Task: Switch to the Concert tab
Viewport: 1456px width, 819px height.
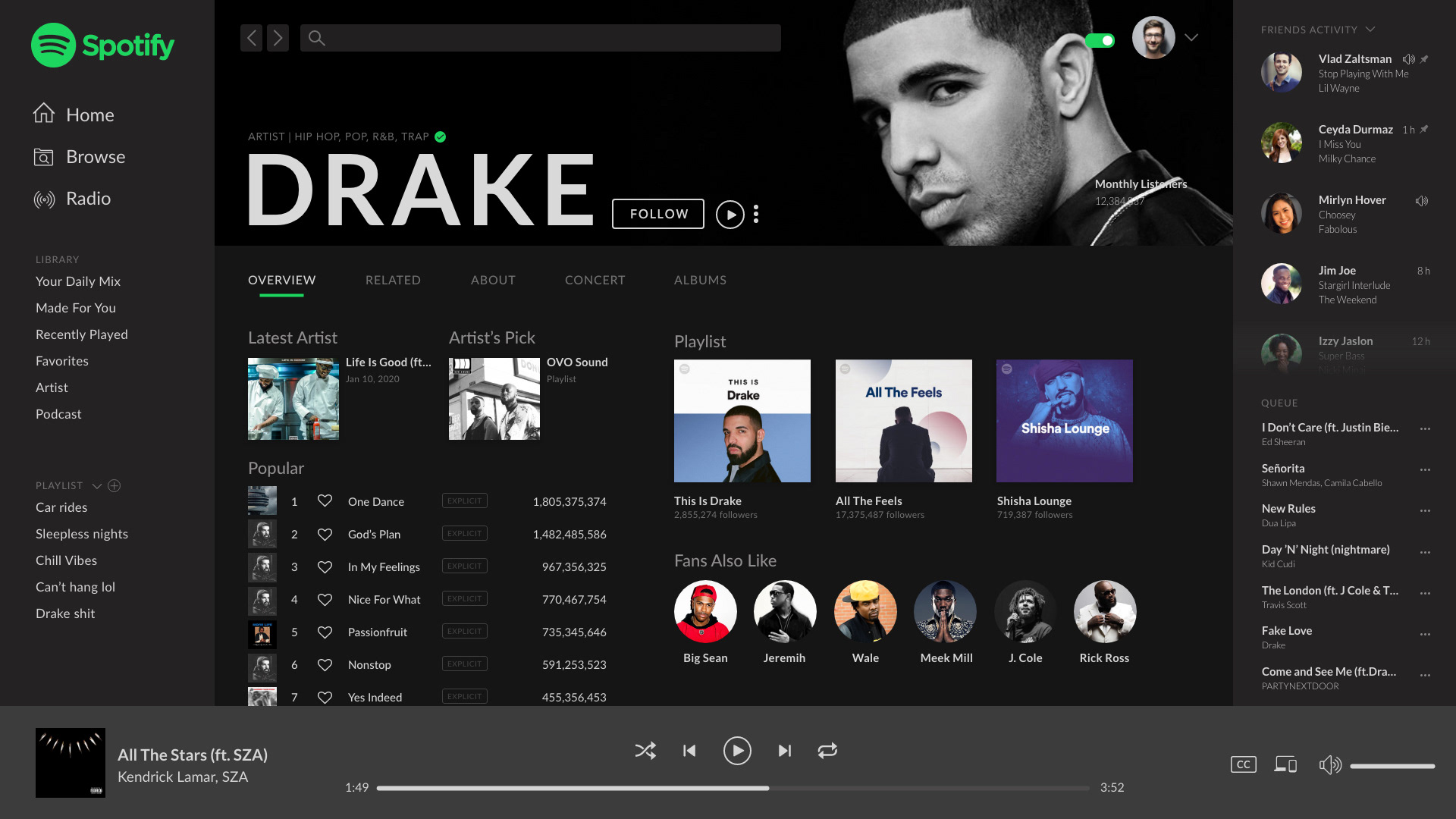Action: point(595,280)
